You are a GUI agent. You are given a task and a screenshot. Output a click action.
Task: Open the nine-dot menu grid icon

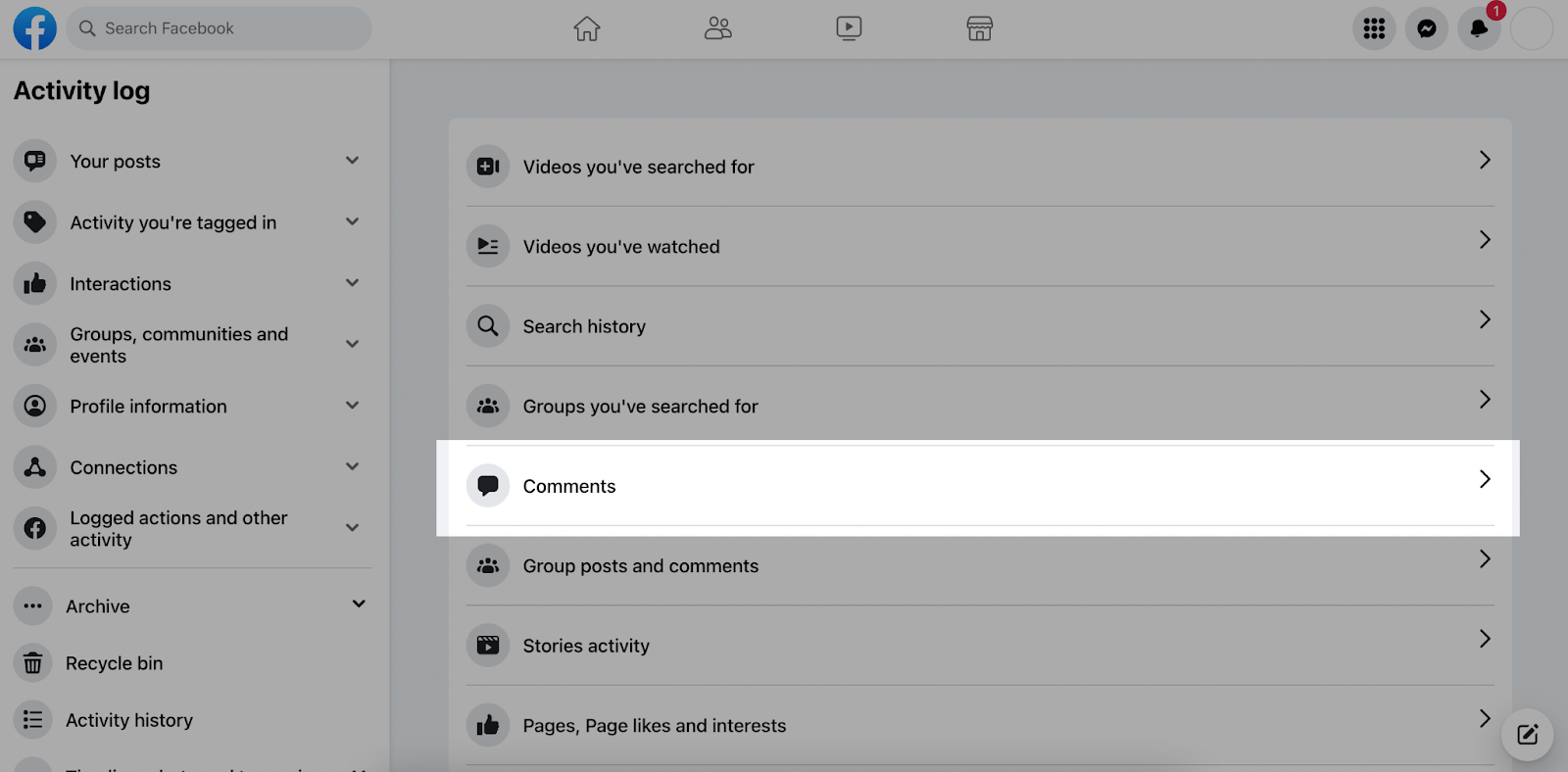pos(1374,28)
